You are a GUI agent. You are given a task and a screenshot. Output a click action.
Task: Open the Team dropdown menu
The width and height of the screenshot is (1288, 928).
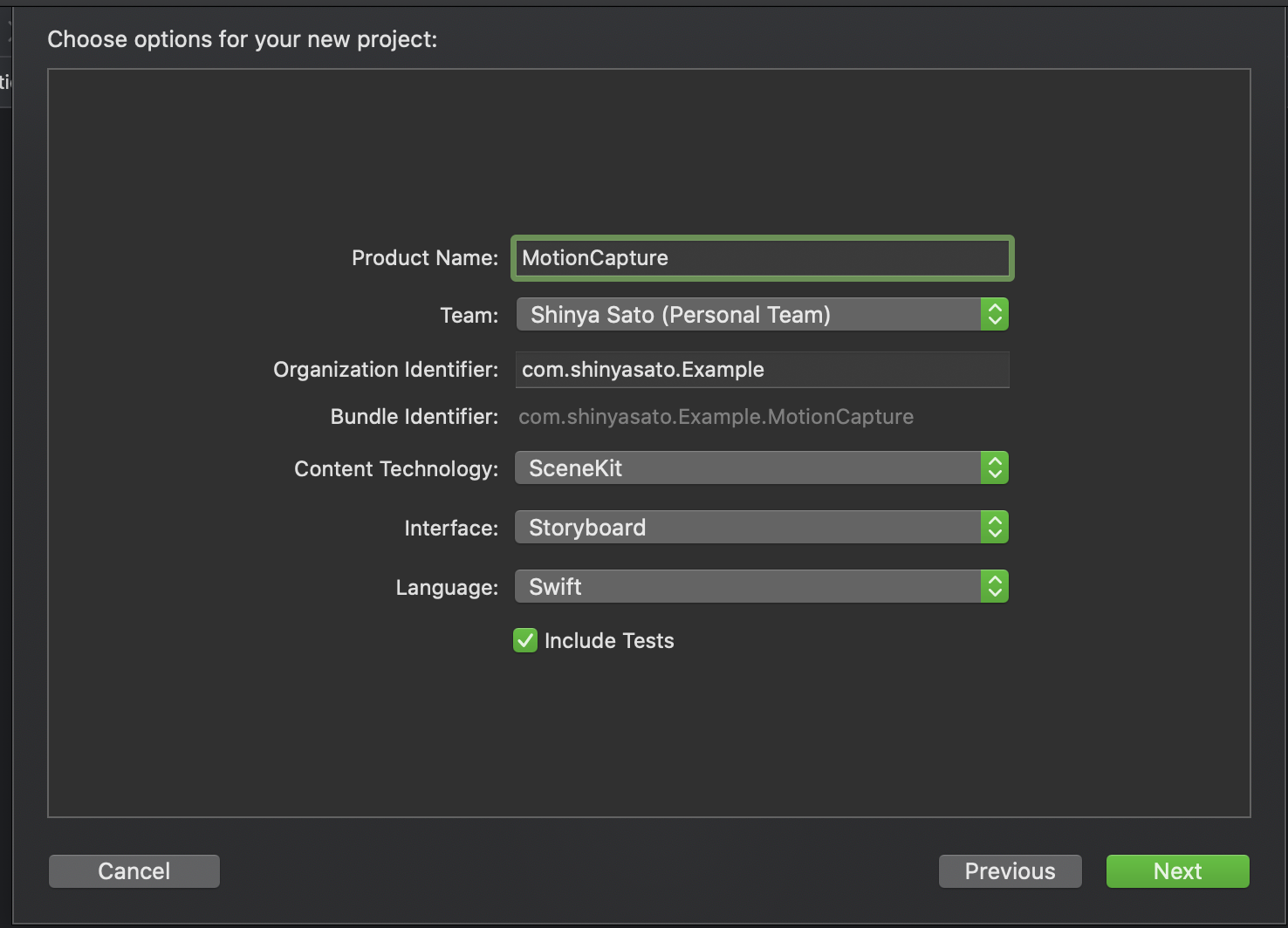[747, 315]
